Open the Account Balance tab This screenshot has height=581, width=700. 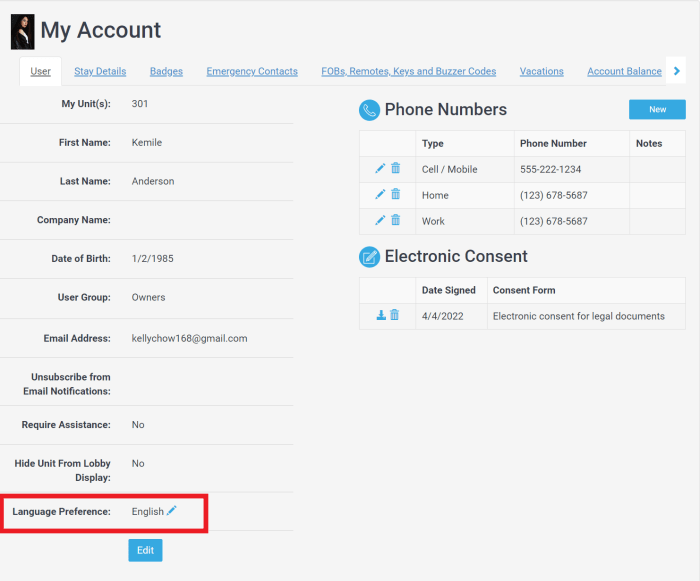click(x=624, y=72)
